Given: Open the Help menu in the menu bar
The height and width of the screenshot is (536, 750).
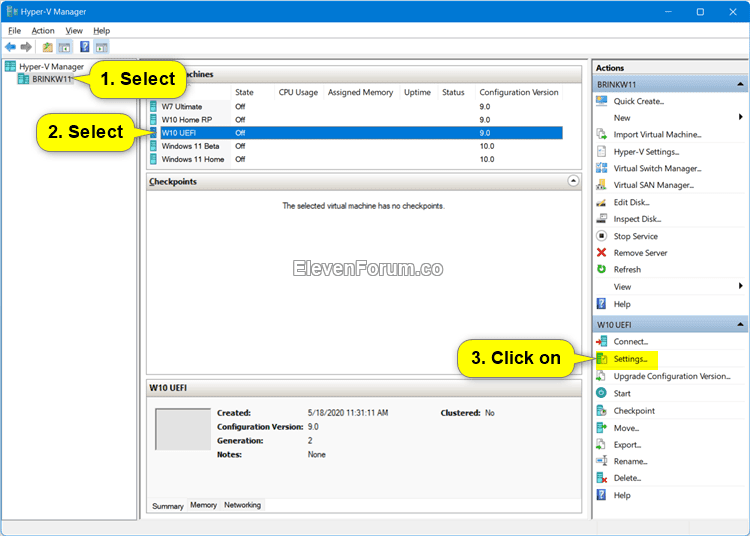Looking at the screenshot, I should pyautogui.click(x=101, y=31).
